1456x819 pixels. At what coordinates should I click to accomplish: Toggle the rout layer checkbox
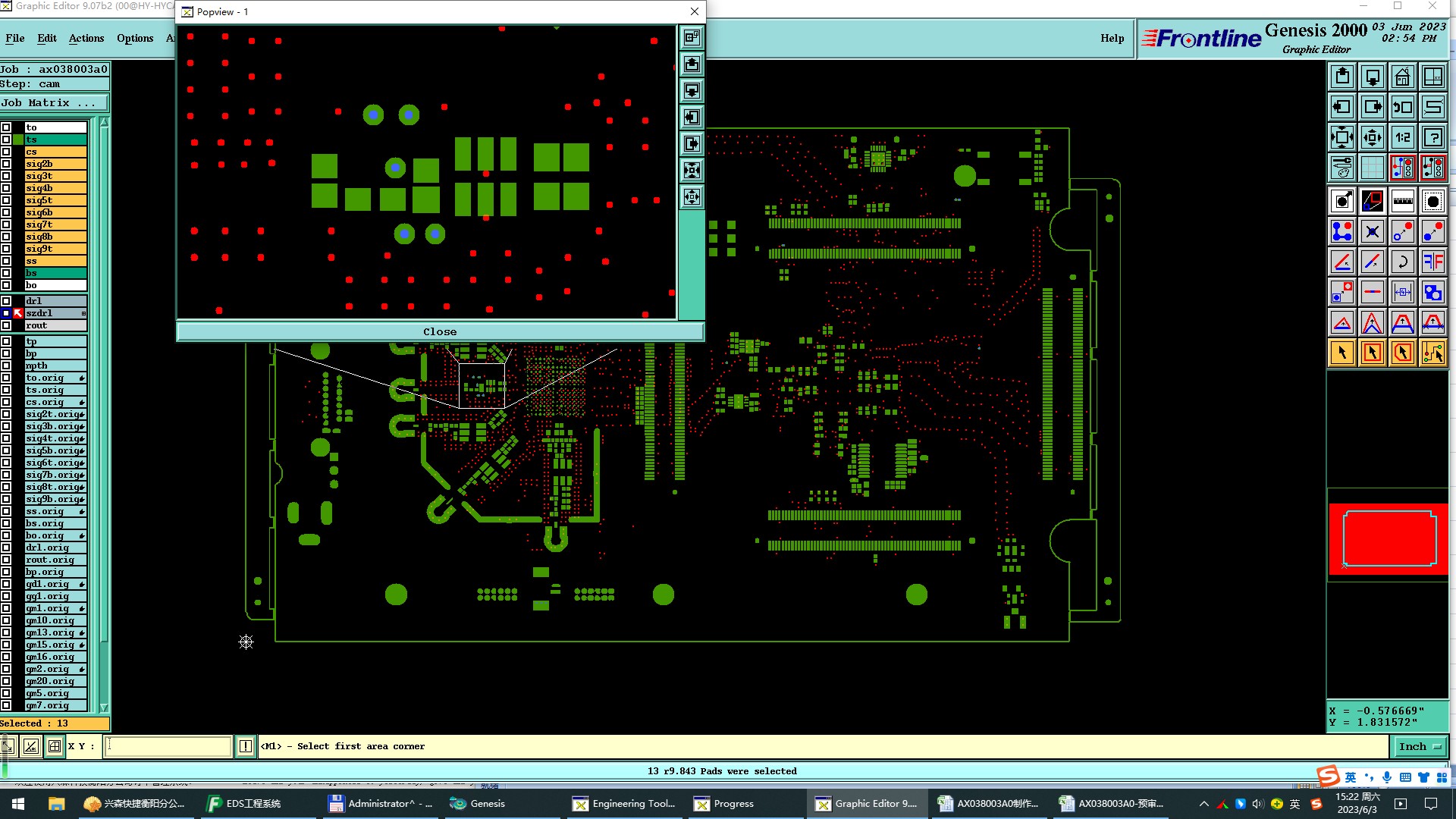click(6, 325)
